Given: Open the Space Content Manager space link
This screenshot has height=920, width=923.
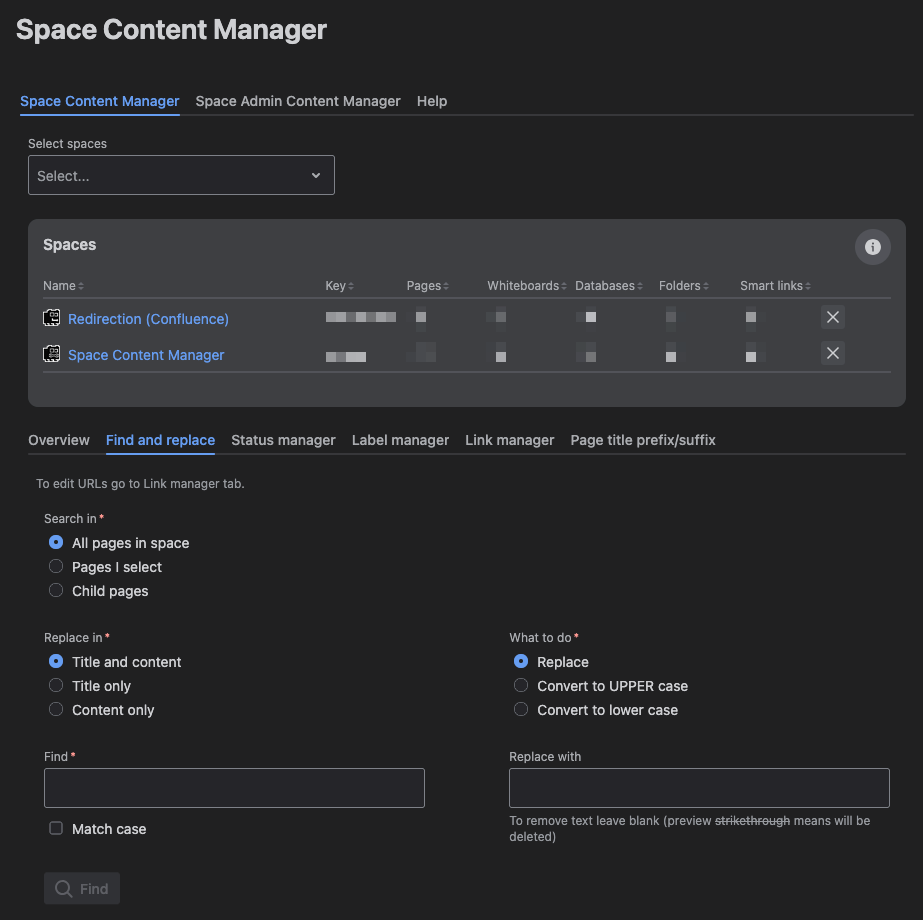Looking at the screenshot, I should pyautogui.click(x=146, y=355).
